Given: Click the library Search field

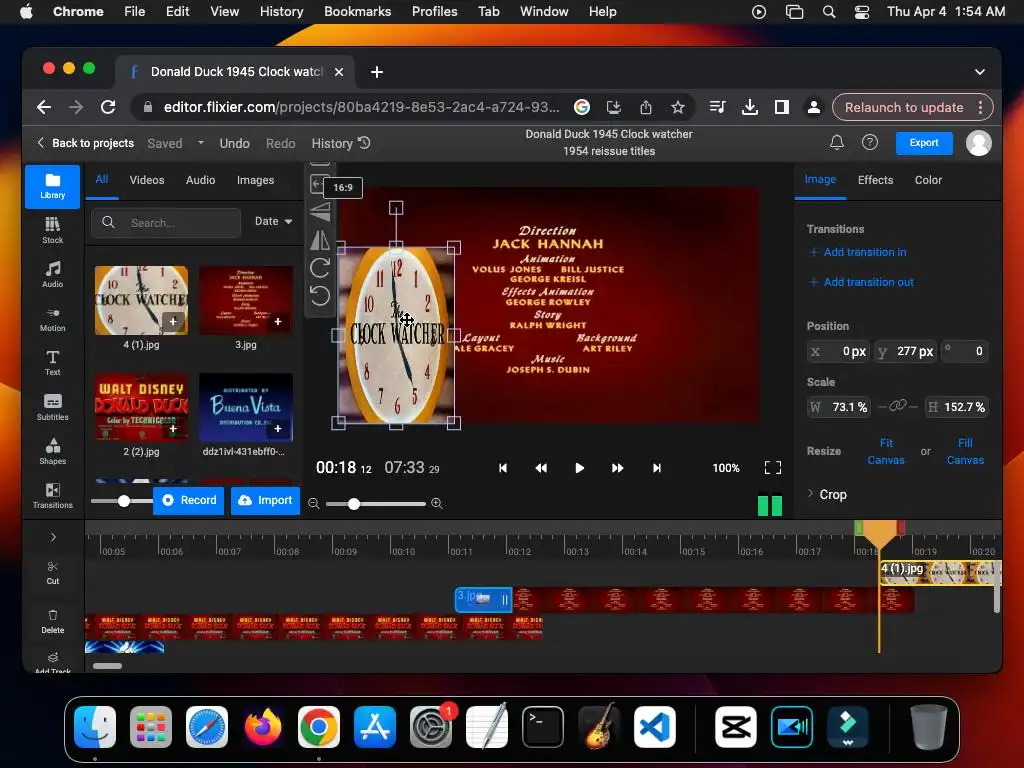Looking at the screenshot, I should click(x=166, y=223).
